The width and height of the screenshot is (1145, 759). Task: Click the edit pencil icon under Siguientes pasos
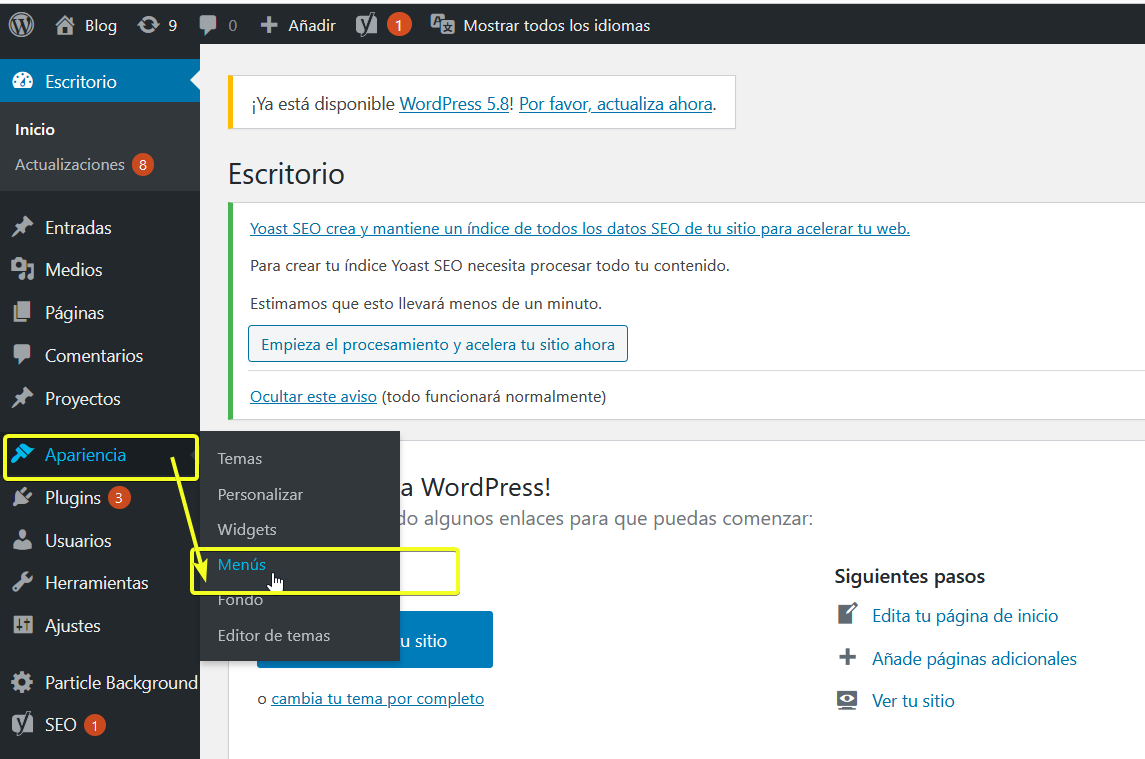click(x=847, y=614)
